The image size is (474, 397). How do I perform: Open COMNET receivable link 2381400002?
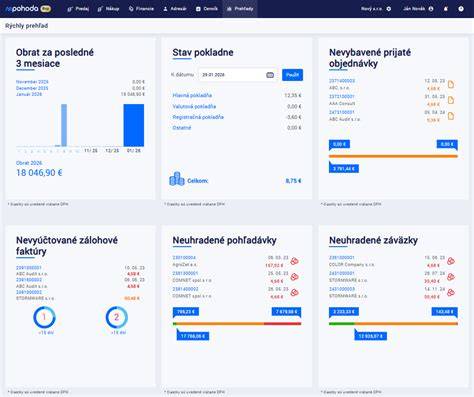click(x=185, y=289)
